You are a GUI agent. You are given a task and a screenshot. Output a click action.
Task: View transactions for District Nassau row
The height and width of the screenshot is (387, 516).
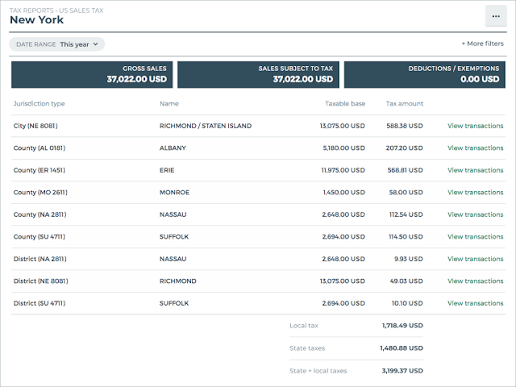pyautogui.click(x=475, y=259)
